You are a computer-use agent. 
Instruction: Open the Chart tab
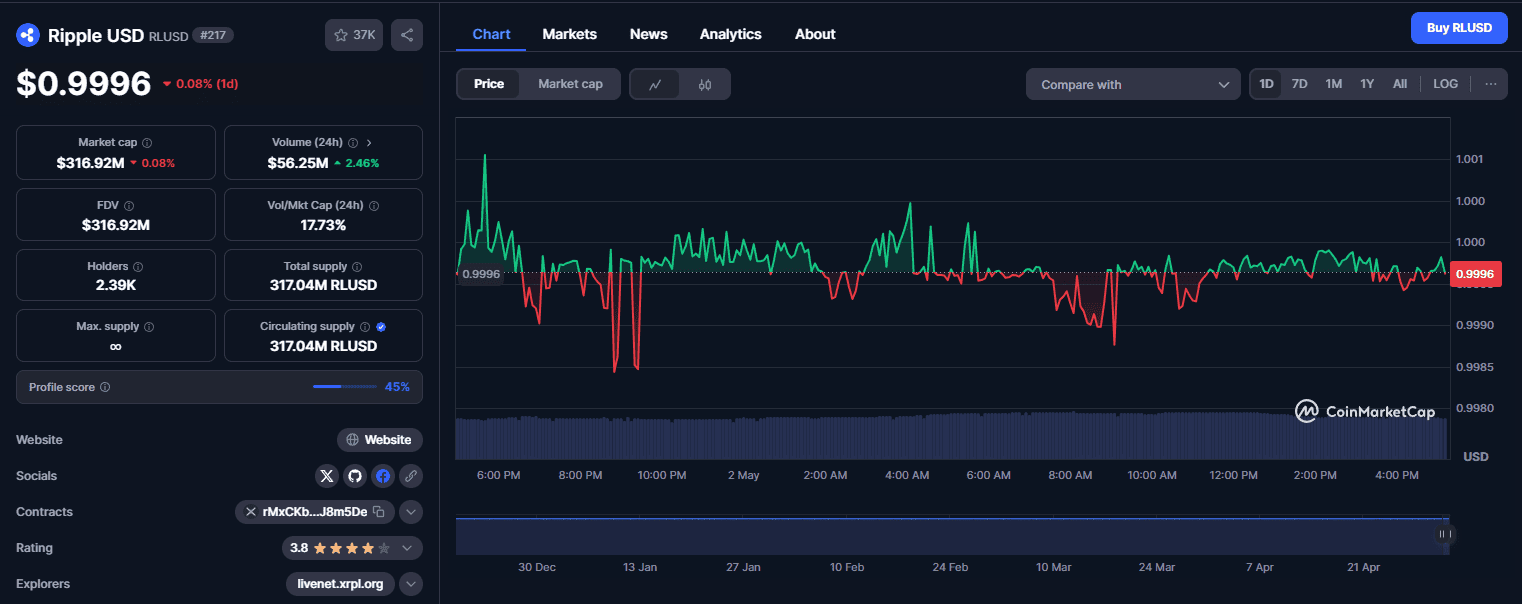[x=491, y=34]
